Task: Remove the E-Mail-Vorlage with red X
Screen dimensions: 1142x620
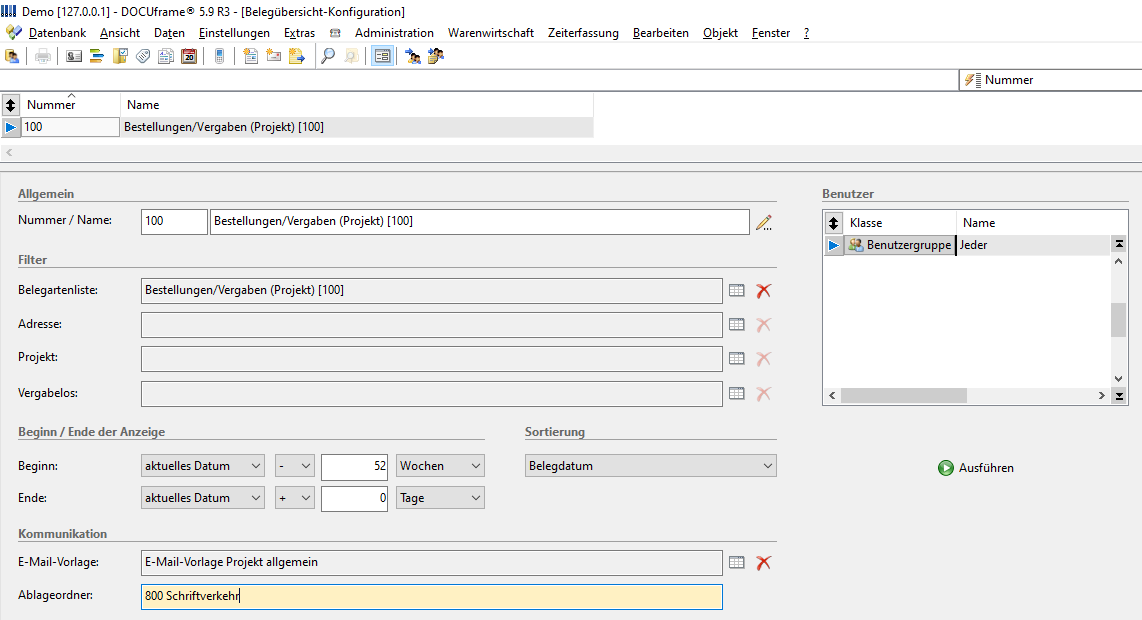Action: click(x=763, y=562)
